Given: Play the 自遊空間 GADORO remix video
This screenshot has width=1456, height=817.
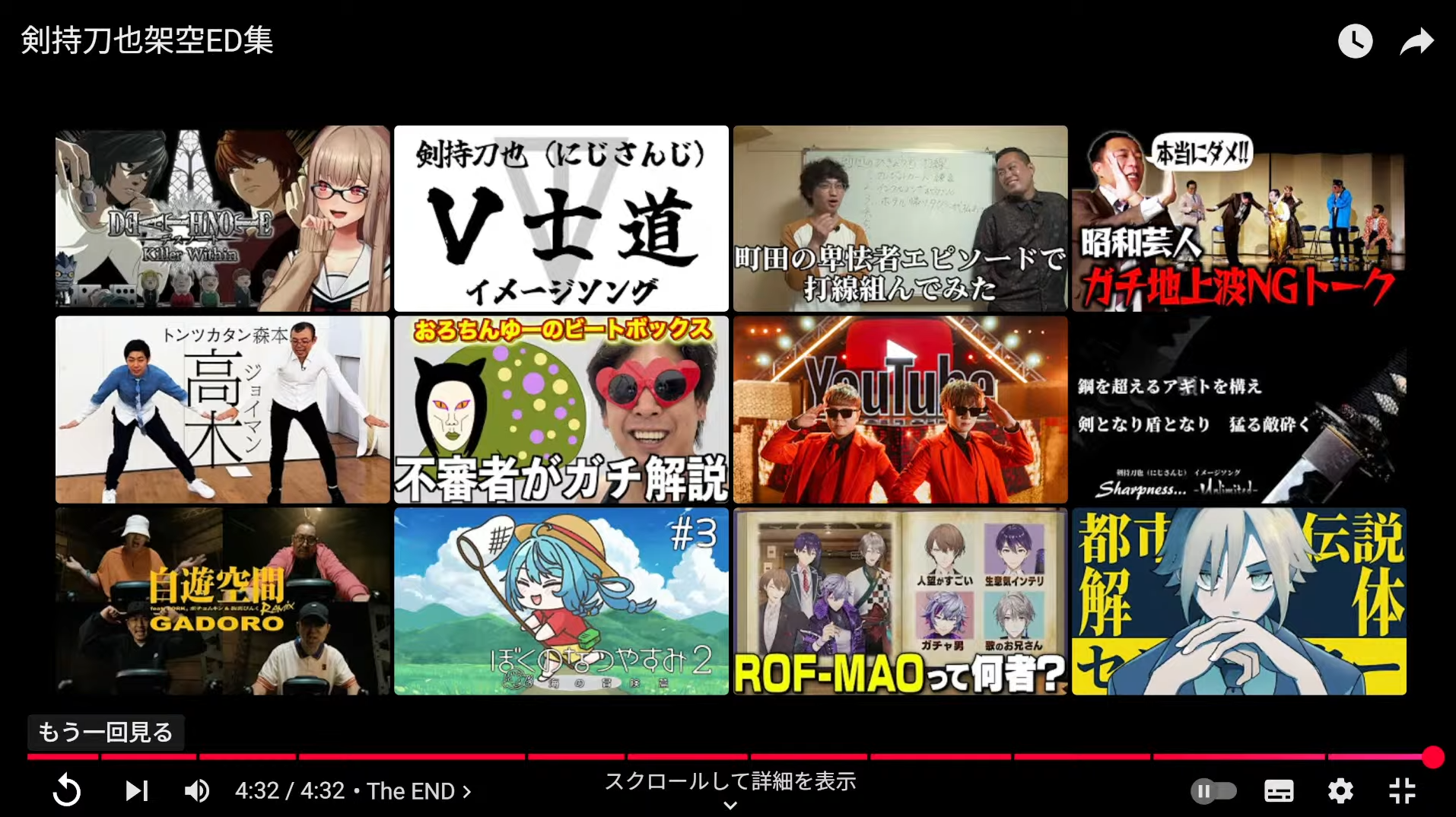Looking at the screenshot, I should click(222, 601).
